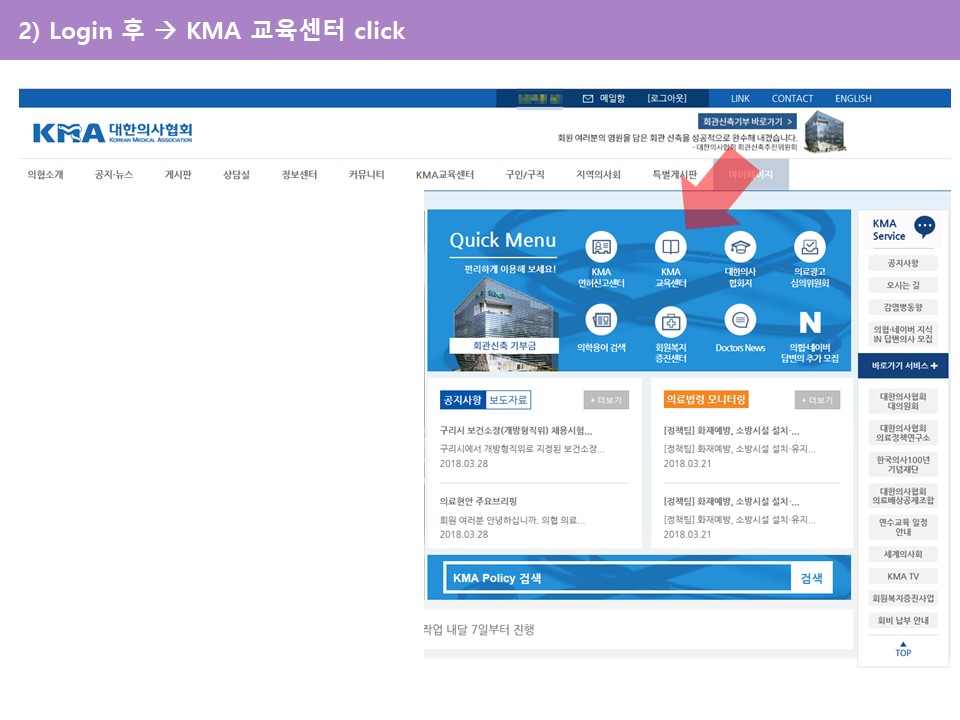Switch to the 보도자료 tab
Viewport: 960px width, 720px height.
click(509, 400)
